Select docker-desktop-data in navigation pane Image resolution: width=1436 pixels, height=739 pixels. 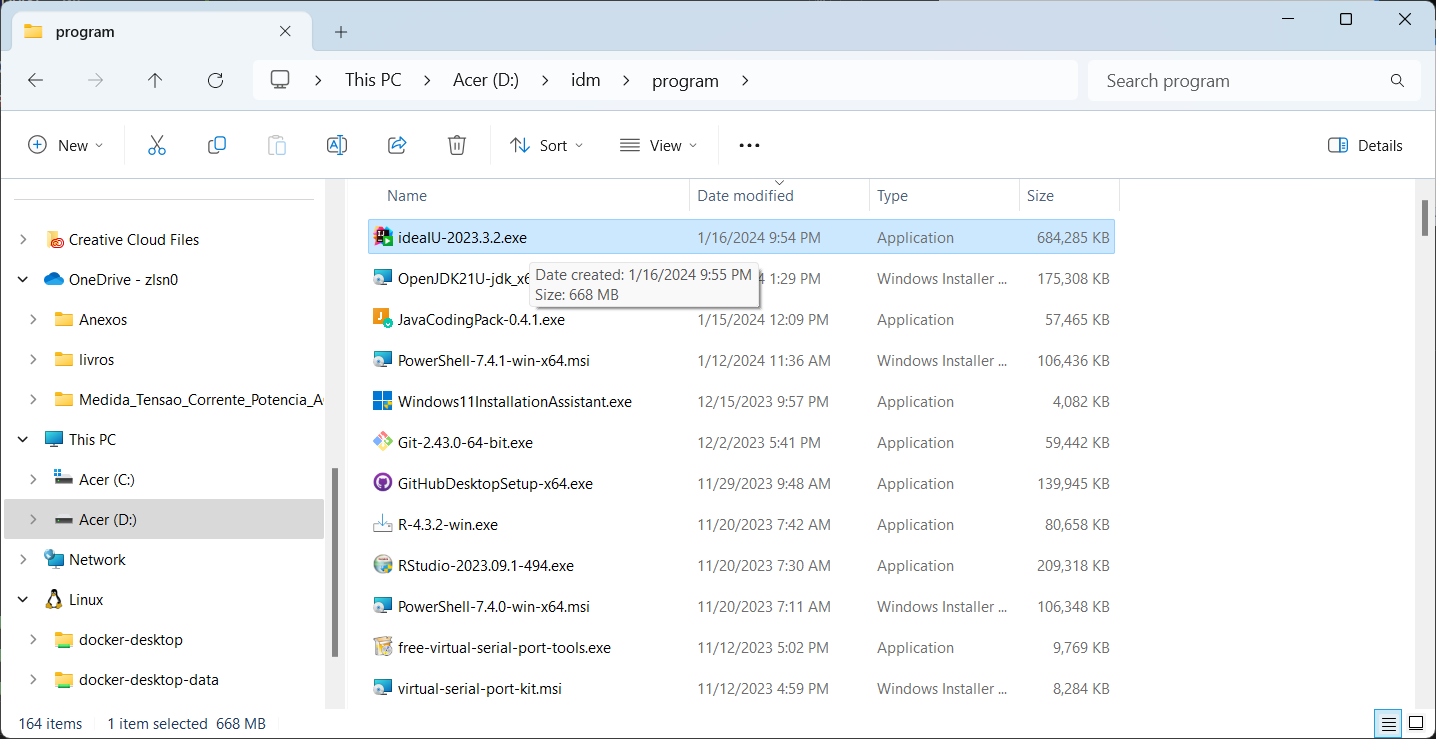coord(149,680)
